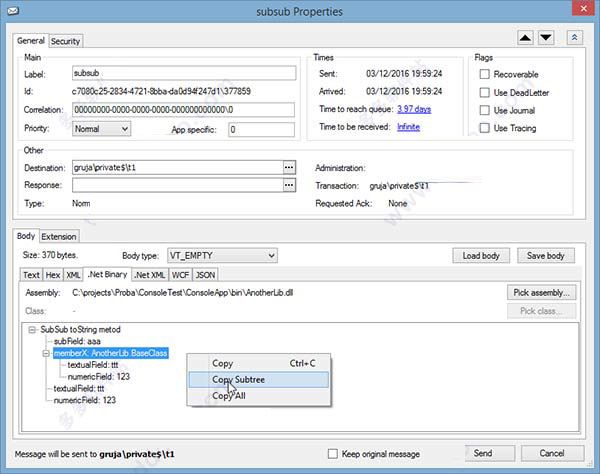Go to previous message with up arrow
Image resolution: width=600 pixels, height=474 pixels.
coord(525,37)
